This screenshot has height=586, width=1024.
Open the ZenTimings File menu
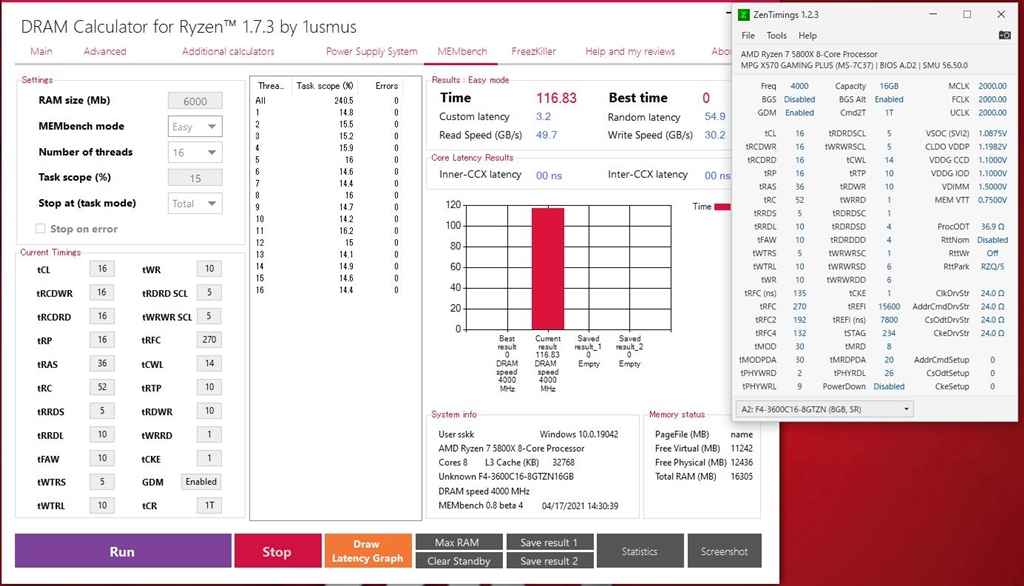(x=748, y=36)
